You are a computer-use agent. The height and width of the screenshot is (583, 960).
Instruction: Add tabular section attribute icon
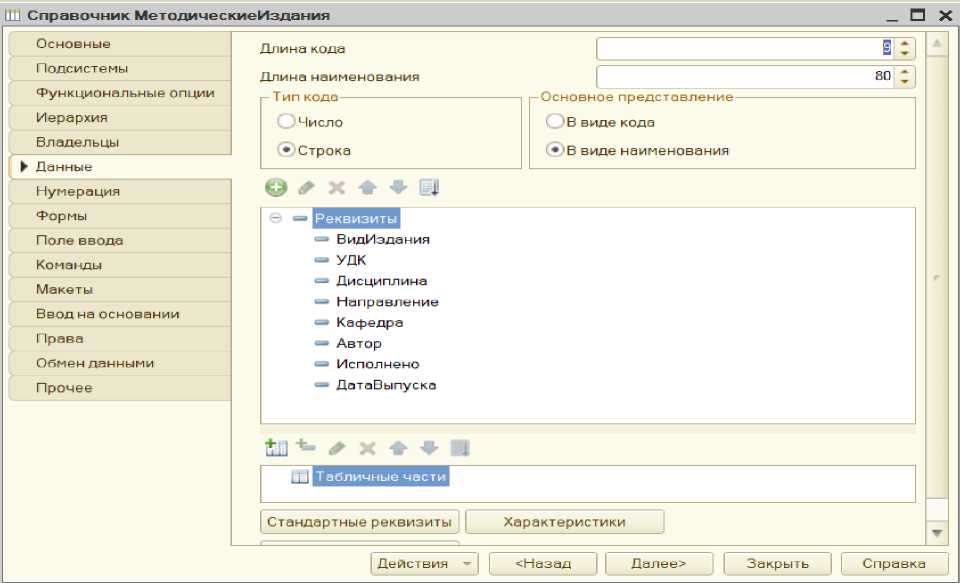[x=306, y=446]
